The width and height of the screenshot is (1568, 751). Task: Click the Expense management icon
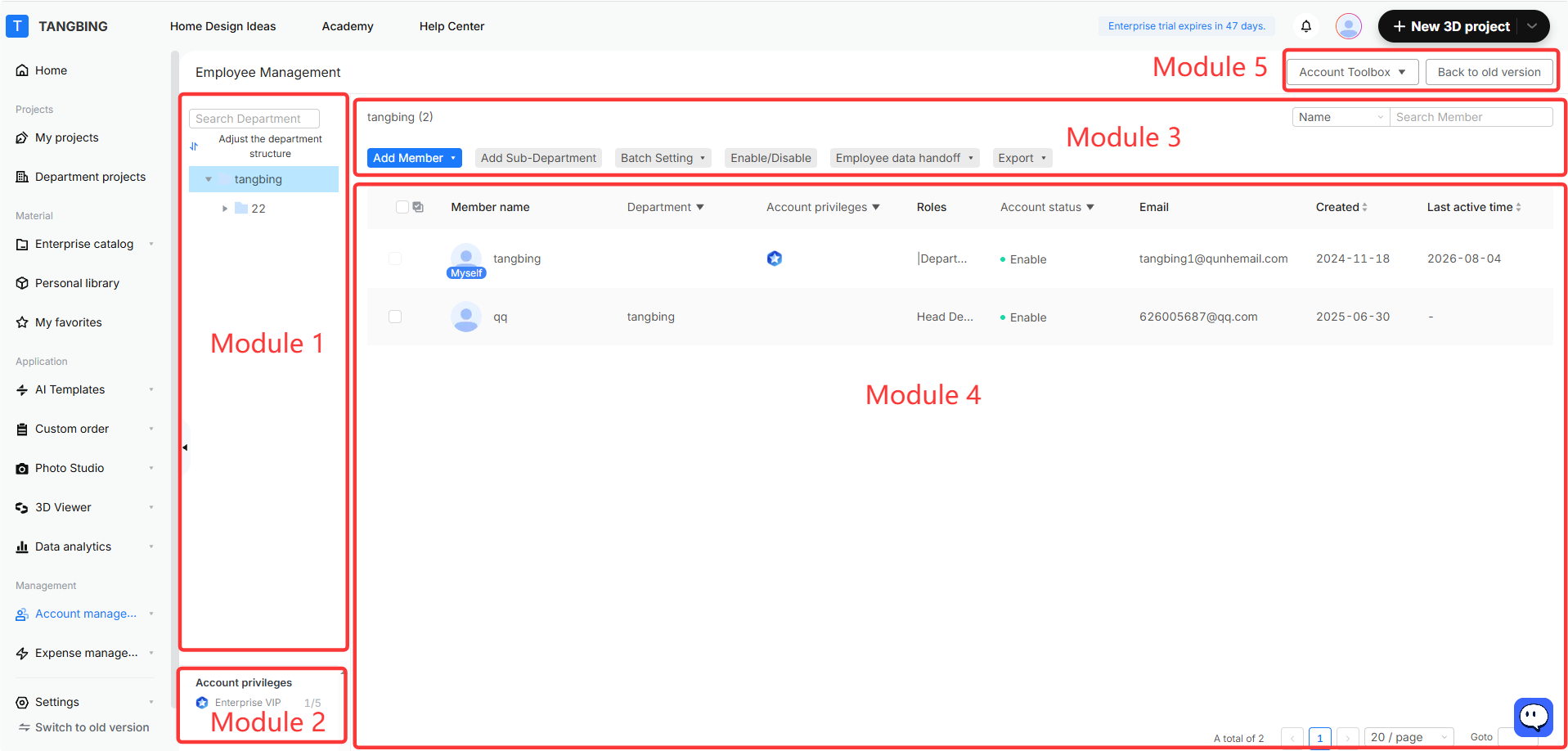click(22, 653)
